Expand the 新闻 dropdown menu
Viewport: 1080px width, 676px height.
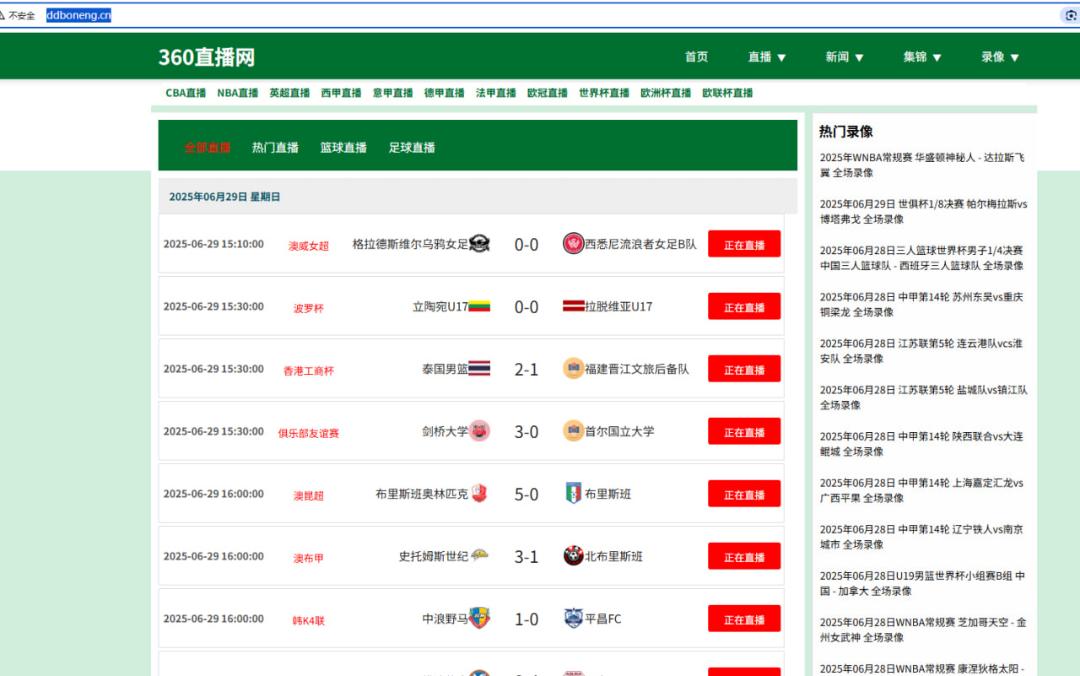point(844,57)
